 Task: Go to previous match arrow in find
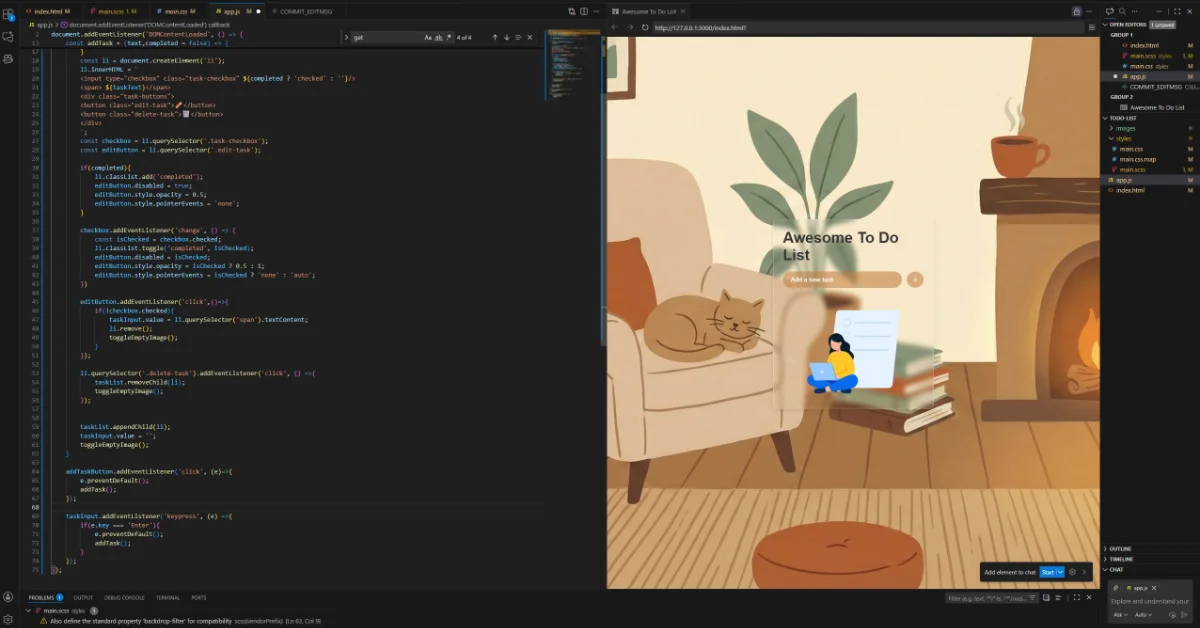(494, 37)
